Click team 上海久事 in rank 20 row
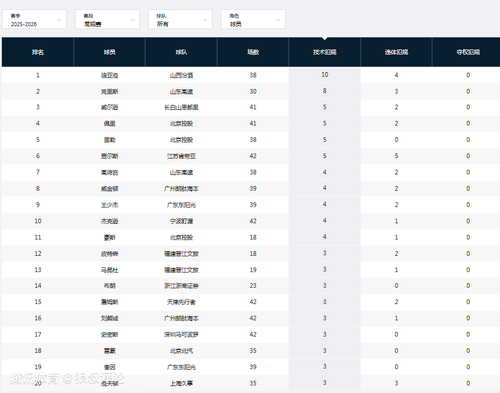Image resolution: width=500 pixels, height=393 pixels. click(181, 384)
